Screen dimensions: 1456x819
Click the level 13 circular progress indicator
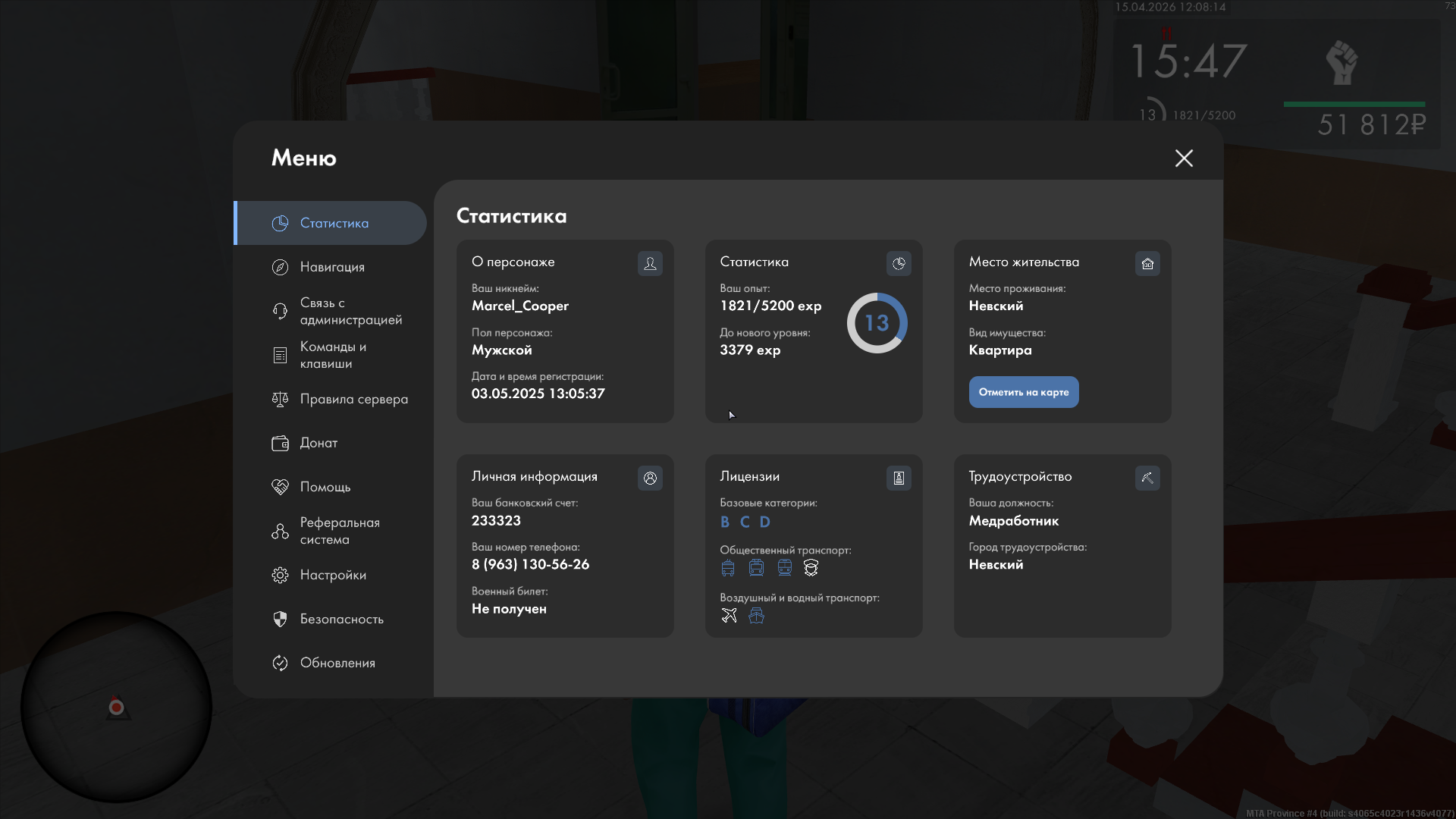[x=877, y=323]
